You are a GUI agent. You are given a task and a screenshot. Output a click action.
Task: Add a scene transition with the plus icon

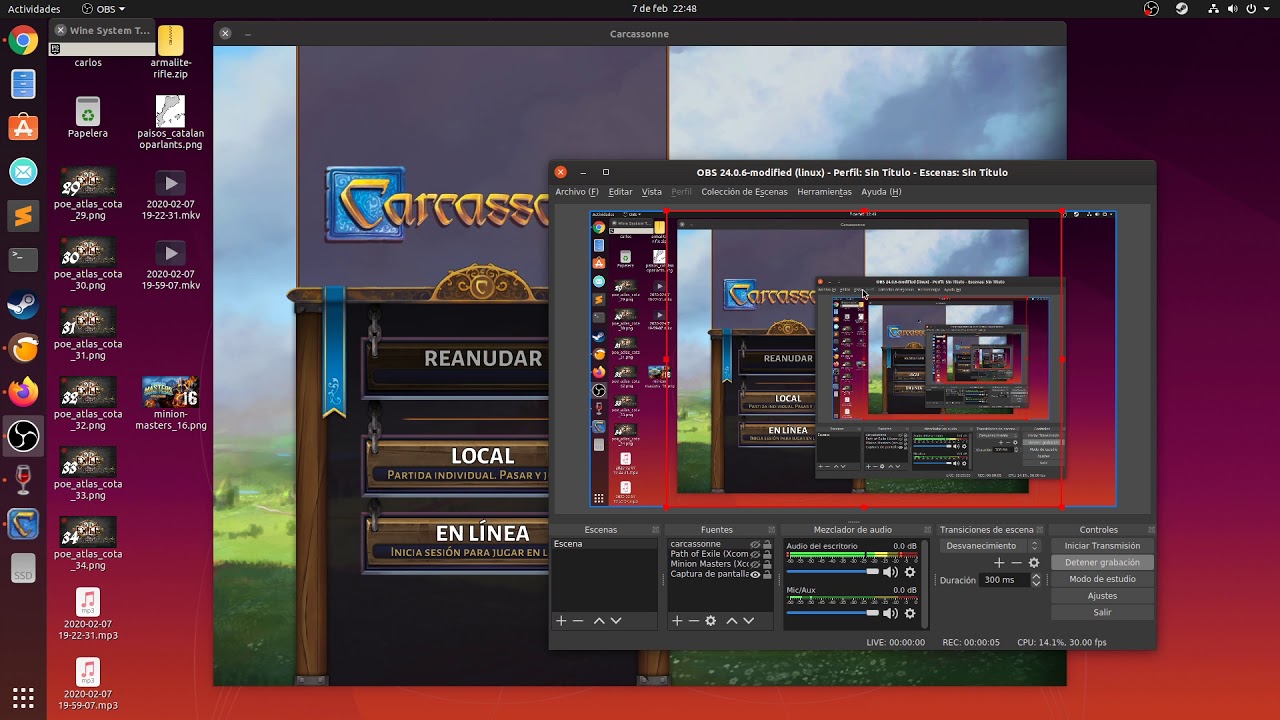[x=999, y=563]
